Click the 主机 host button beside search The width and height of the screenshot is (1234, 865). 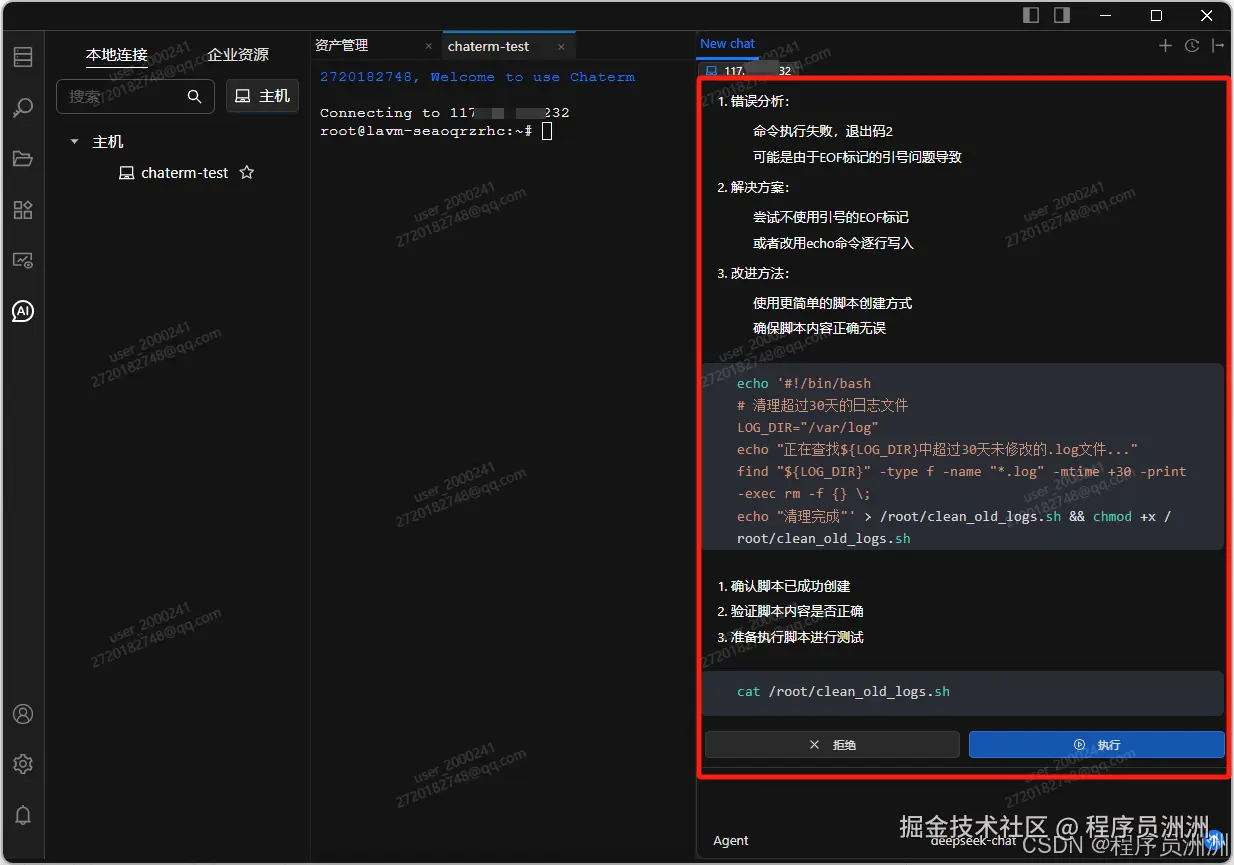[262, 96]
